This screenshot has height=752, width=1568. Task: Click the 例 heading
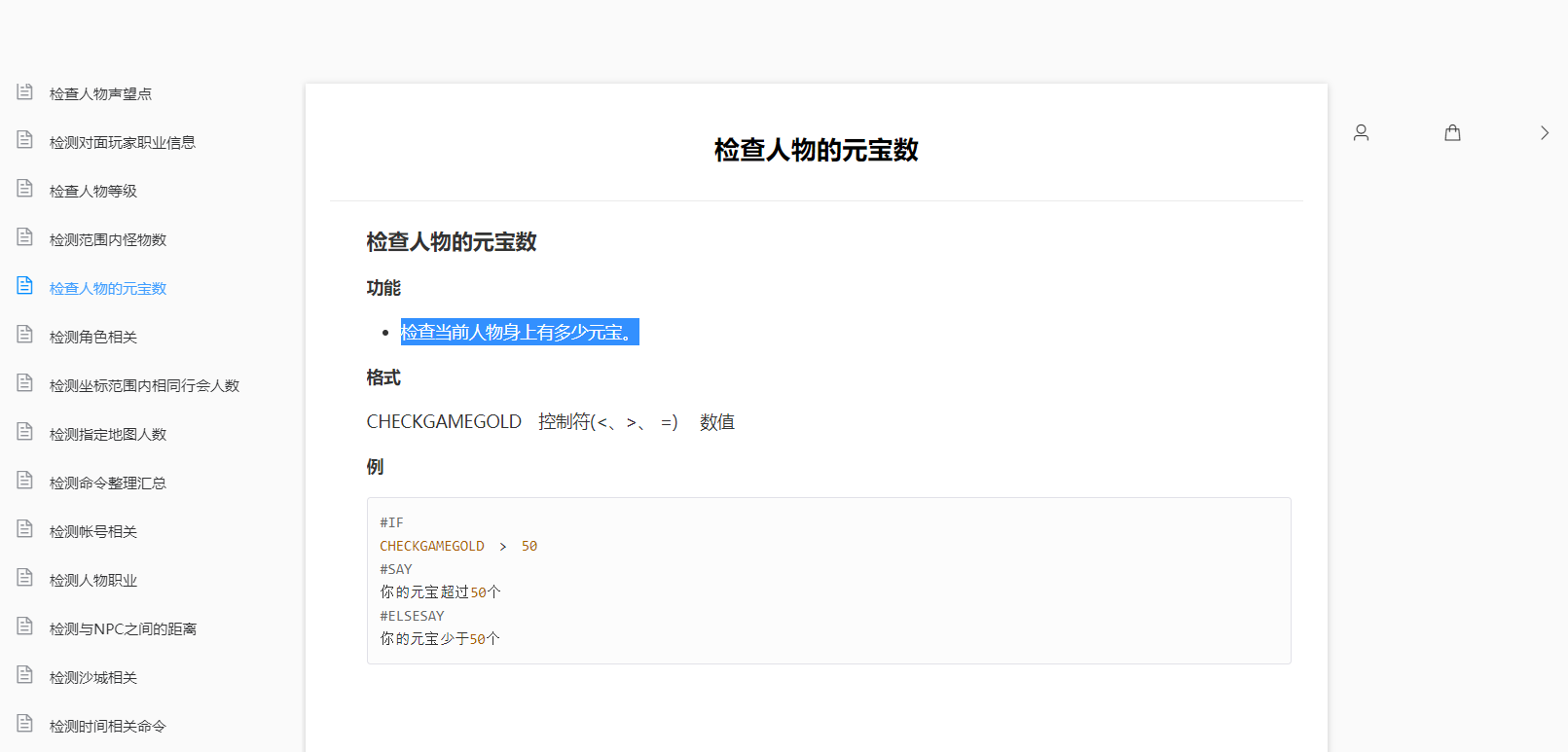375,467
